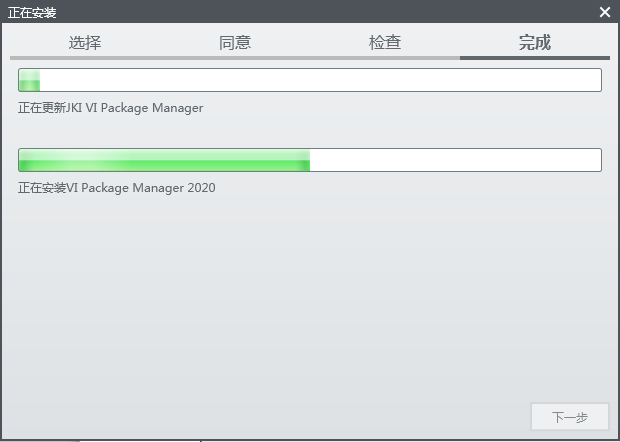
Task: Click the VI Package Manager 2020 install progress bar
Action: [310, 160]
